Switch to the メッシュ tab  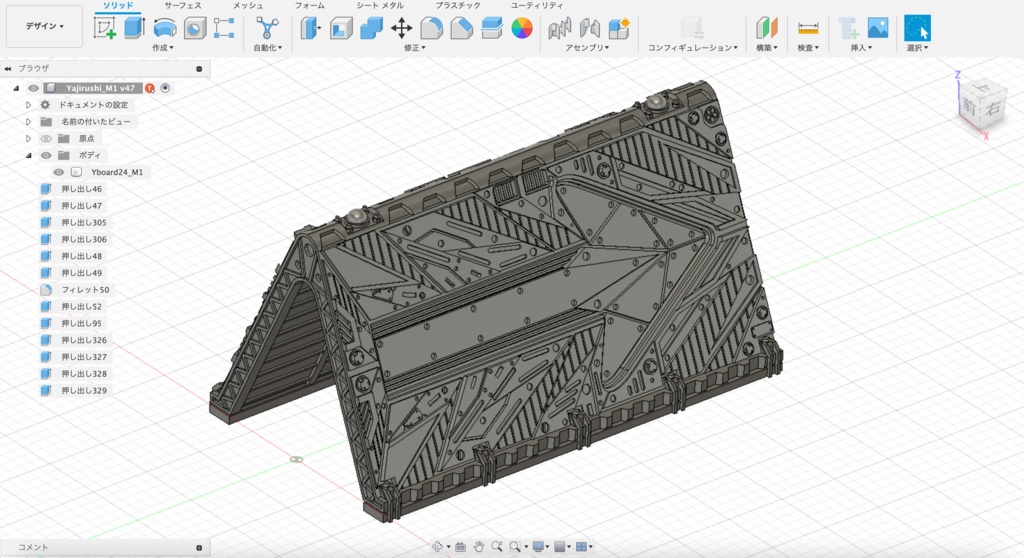(x=248, y=5)
